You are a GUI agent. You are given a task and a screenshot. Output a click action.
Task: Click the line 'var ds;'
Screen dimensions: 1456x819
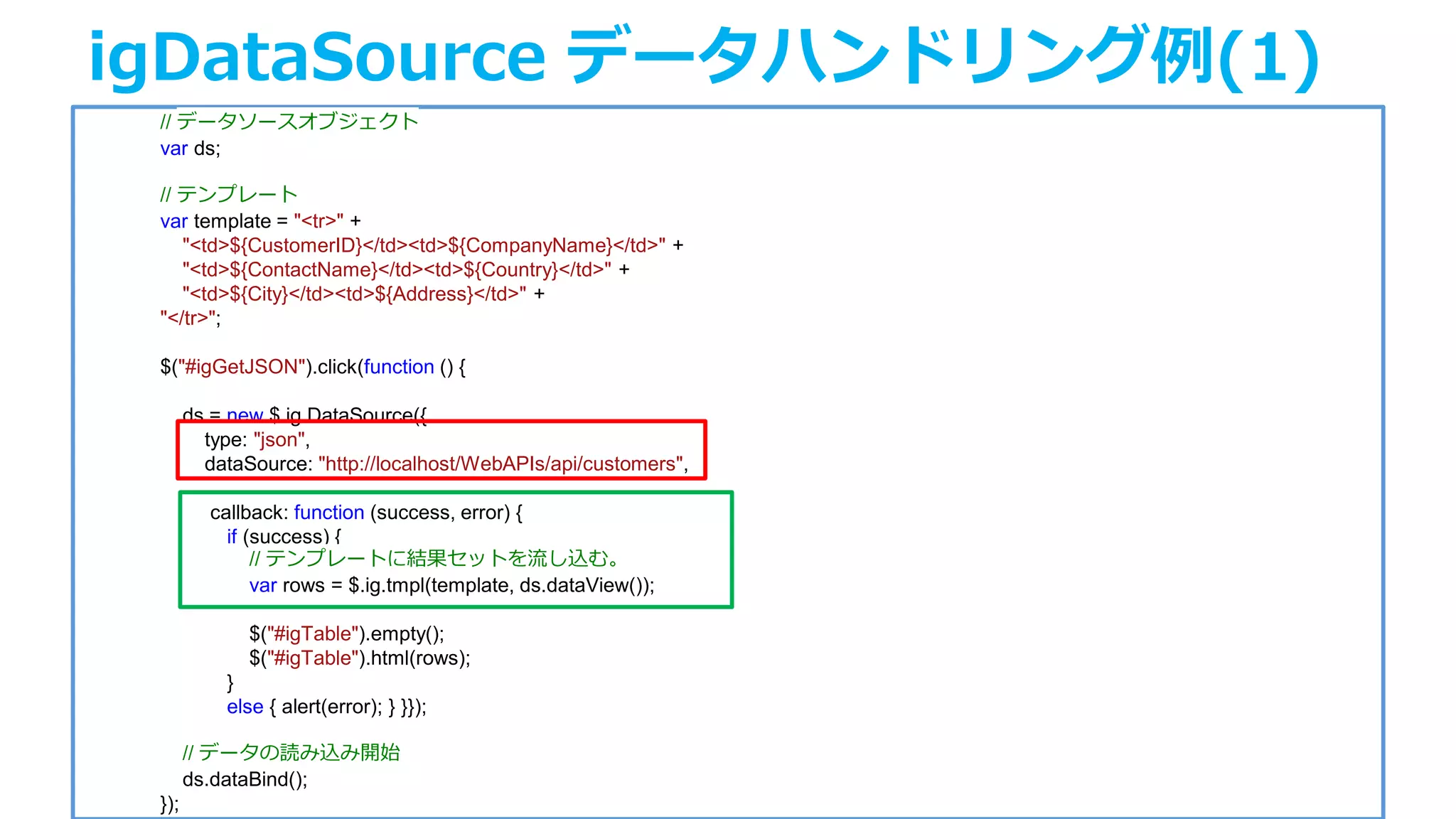click(191, 149)
